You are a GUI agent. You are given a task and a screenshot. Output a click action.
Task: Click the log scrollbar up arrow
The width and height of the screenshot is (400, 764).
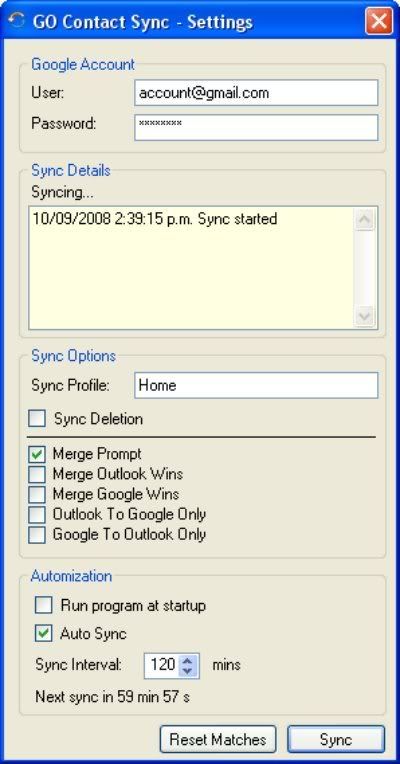[x=364, y=221]
